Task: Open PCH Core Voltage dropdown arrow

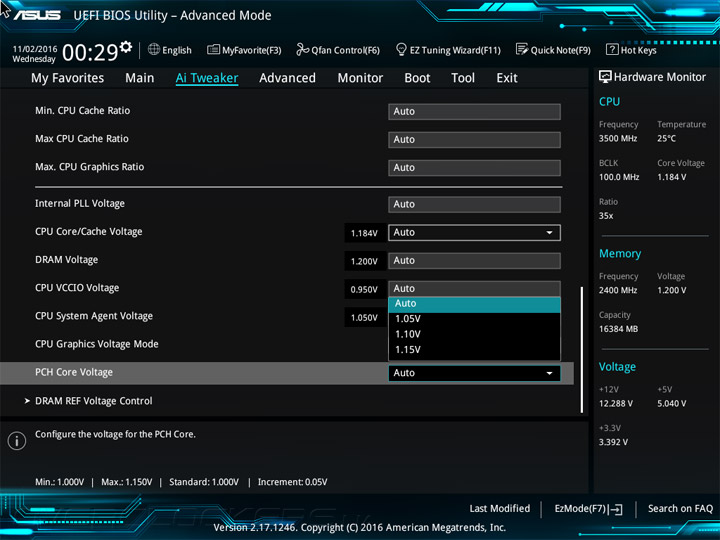Action: (549, 373)
